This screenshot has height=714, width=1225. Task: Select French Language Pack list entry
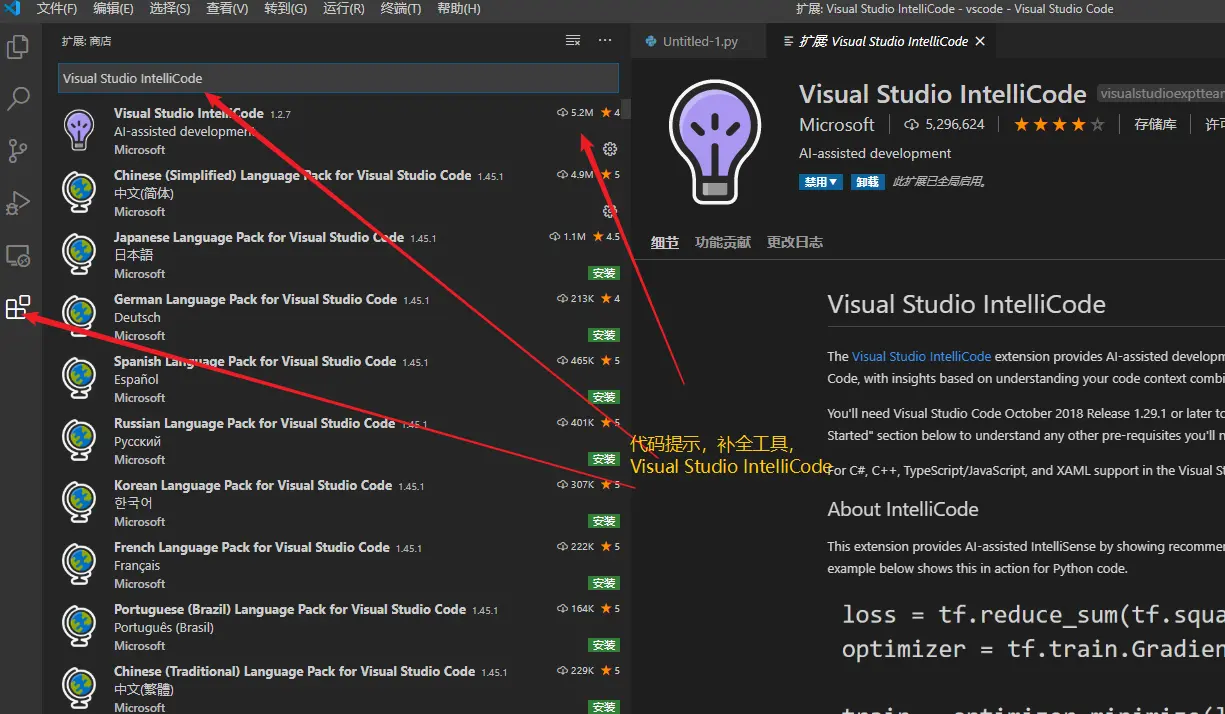338,564
